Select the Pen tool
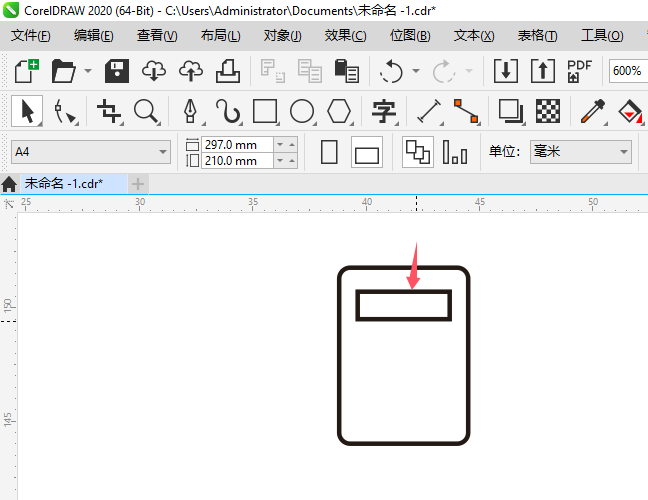The width and height of the screenshot is (648, 500). pyautogui.click(x=191, y=111)
